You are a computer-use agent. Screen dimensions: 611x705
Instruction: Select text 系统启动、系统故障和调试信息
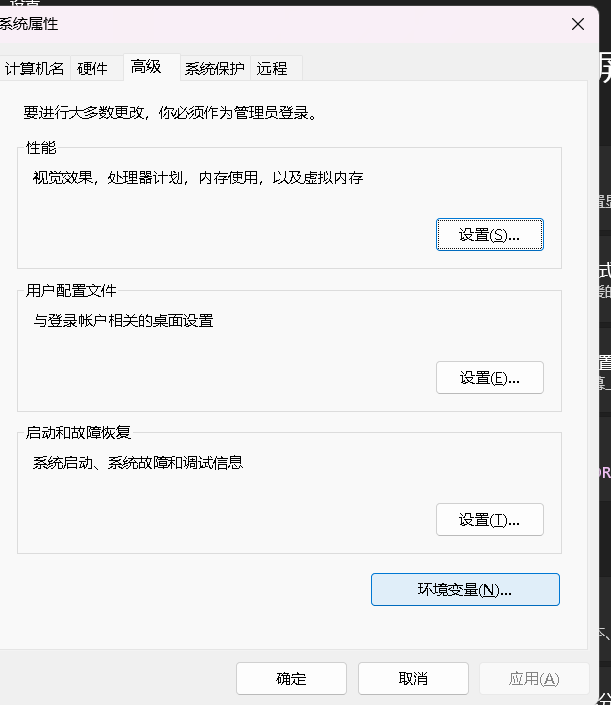(138, 463)
